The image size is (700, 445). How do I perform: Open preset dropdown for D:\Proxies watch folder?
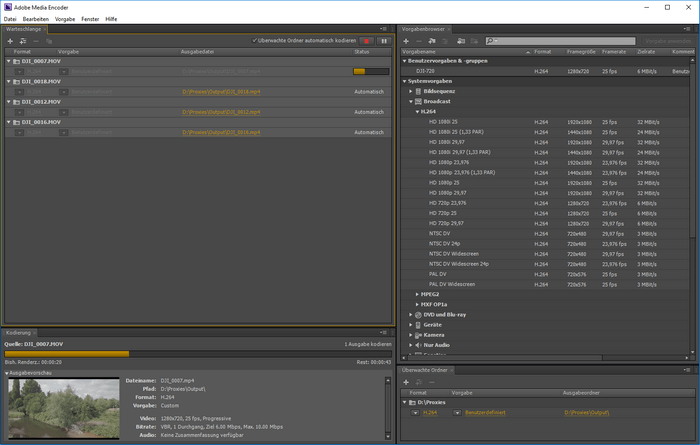point(457,413)
